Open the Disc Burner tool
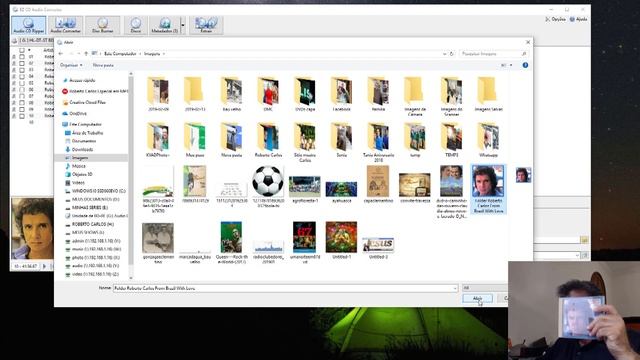 pyautogui.click(x=102, y=25)
